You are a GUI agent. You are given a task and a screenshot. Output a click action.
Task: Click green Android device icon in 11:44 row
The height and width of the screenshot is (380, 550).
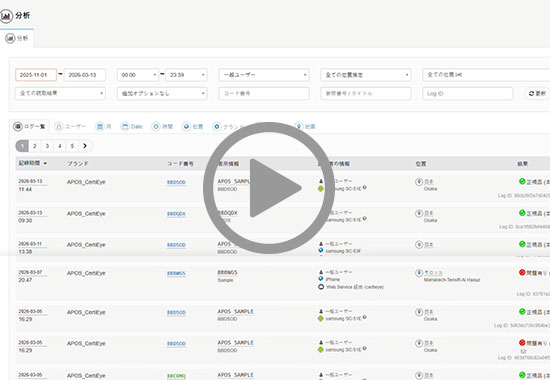tap(321, 189)
